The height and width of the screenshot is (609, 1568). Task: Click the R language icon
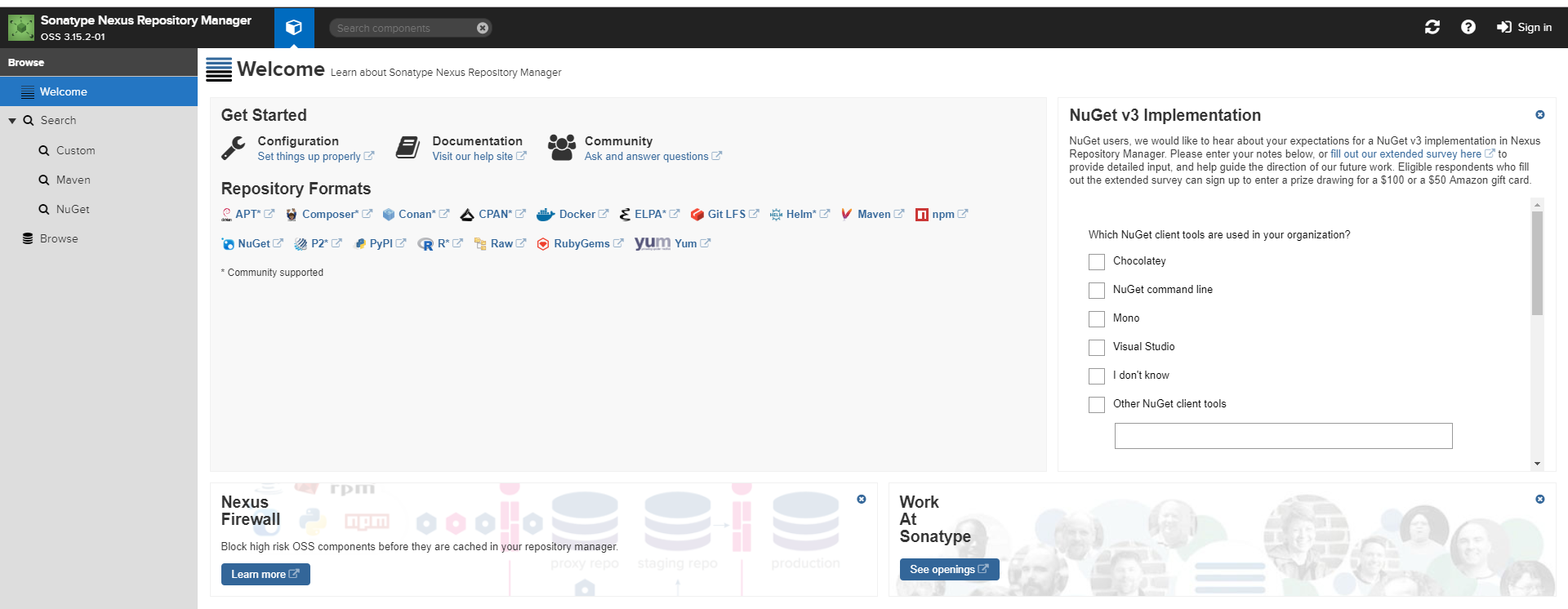[x=425, y=244]
